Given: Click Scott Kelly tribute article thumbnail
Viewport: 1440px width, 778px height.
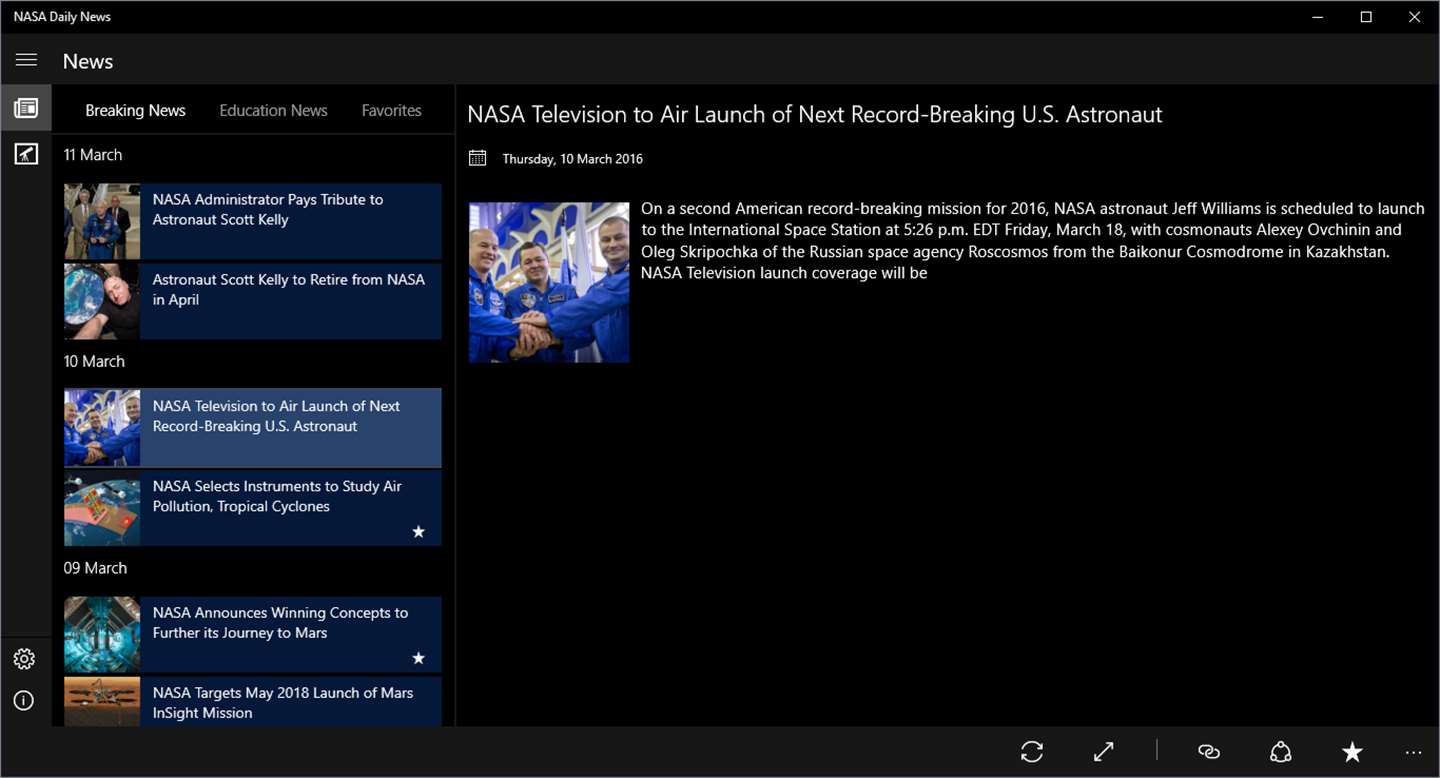Looking at the screenshot, I should coord(102,221).
